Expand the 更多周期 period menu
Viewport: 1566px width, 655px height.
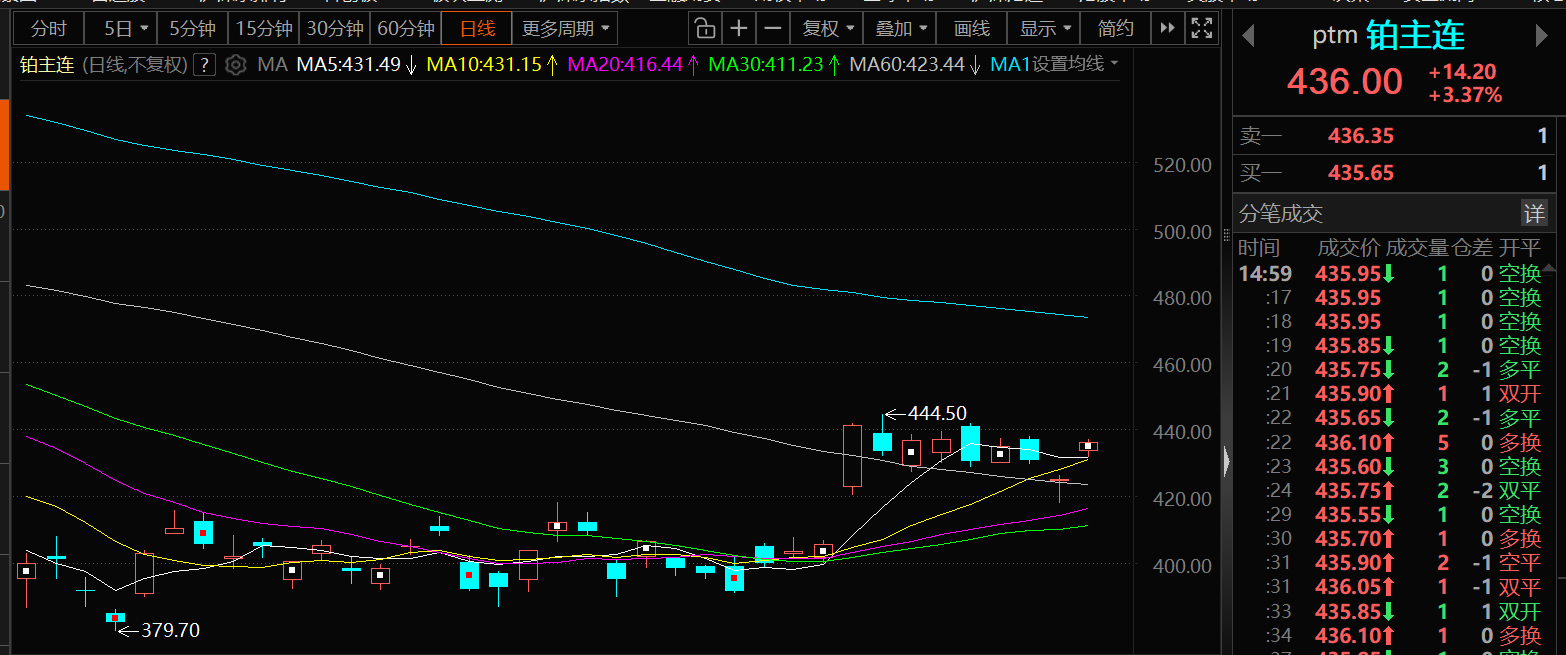click(565, 28)
